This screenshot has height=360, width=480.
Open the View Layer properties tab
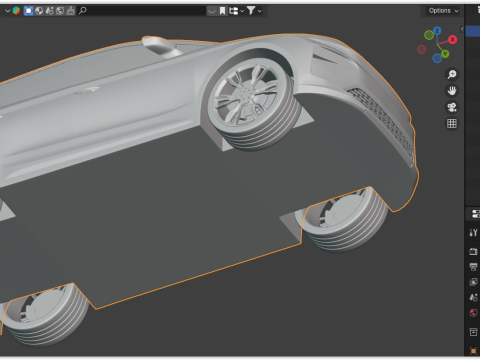click(x=473, y=282)
